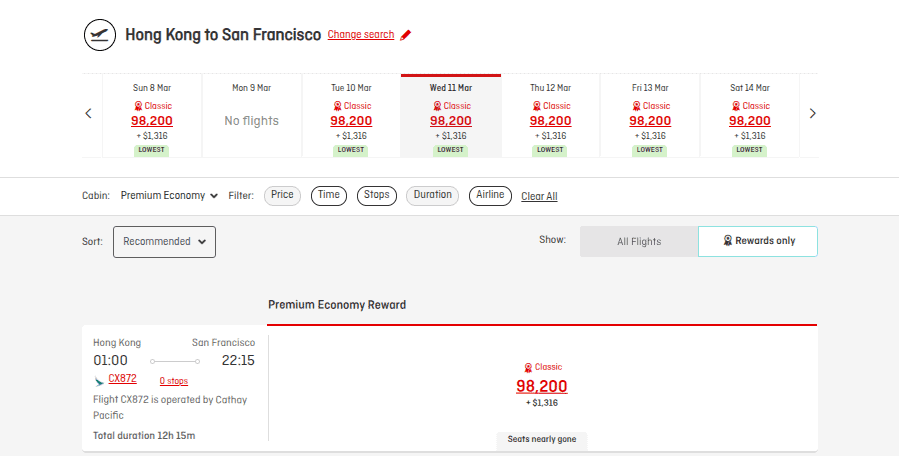Click Total duration 12h 15m text

point(144,436)
